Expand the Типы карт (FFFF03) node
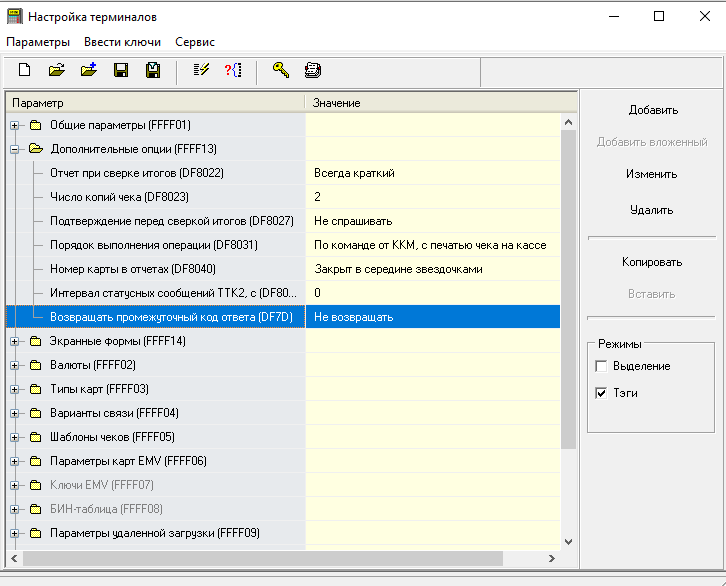 click(x=15, y=389)
